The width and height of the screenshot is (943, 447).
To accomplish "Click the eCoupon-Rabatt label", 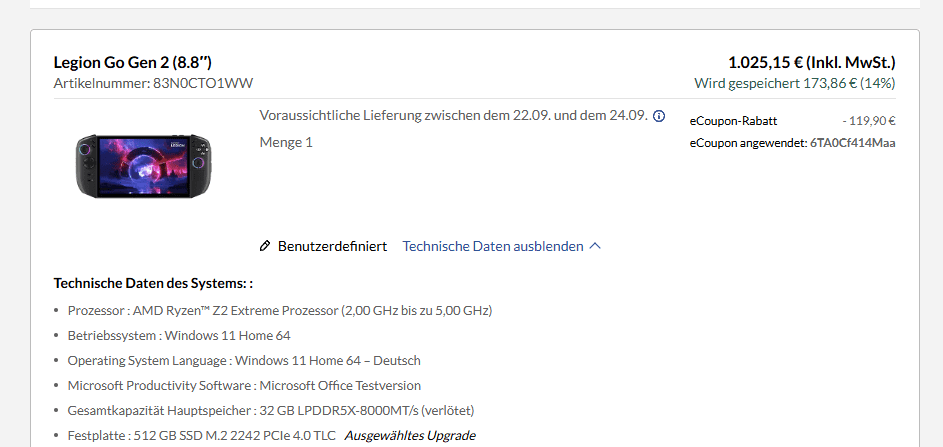I will pos(733,121).
